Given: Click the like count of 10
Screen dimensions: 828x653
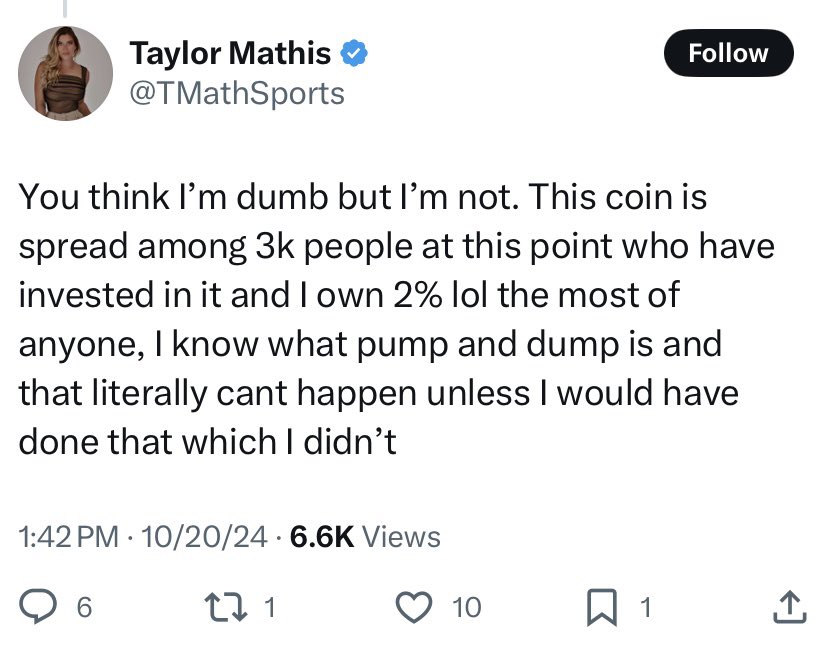Looking at the screenshot, I should [x=466, y=607].
